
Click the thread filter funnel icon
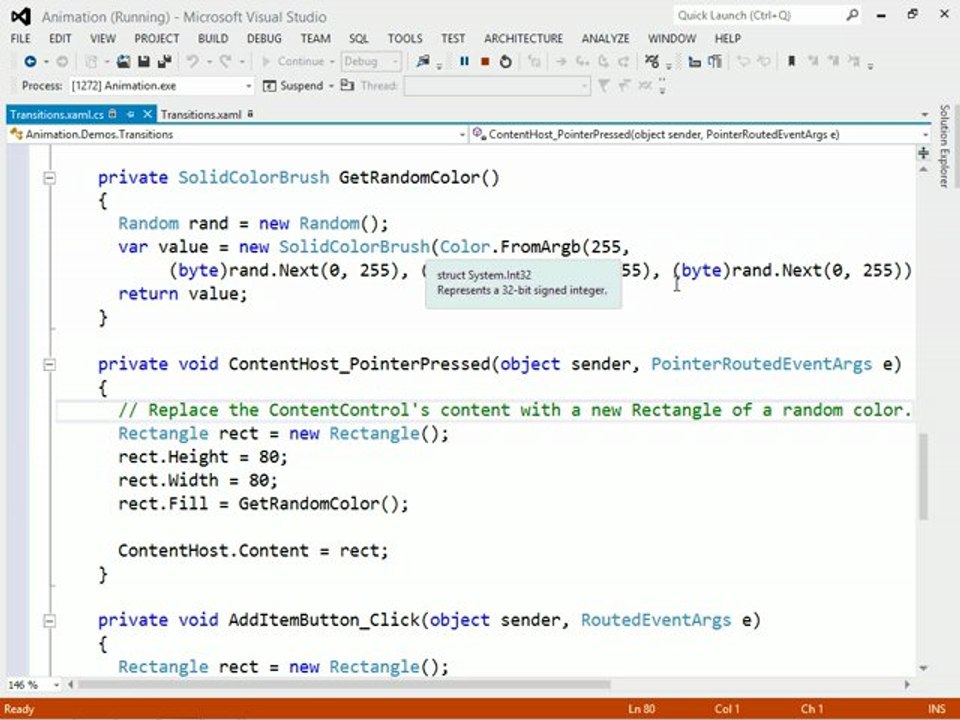[x=604, y=86]
